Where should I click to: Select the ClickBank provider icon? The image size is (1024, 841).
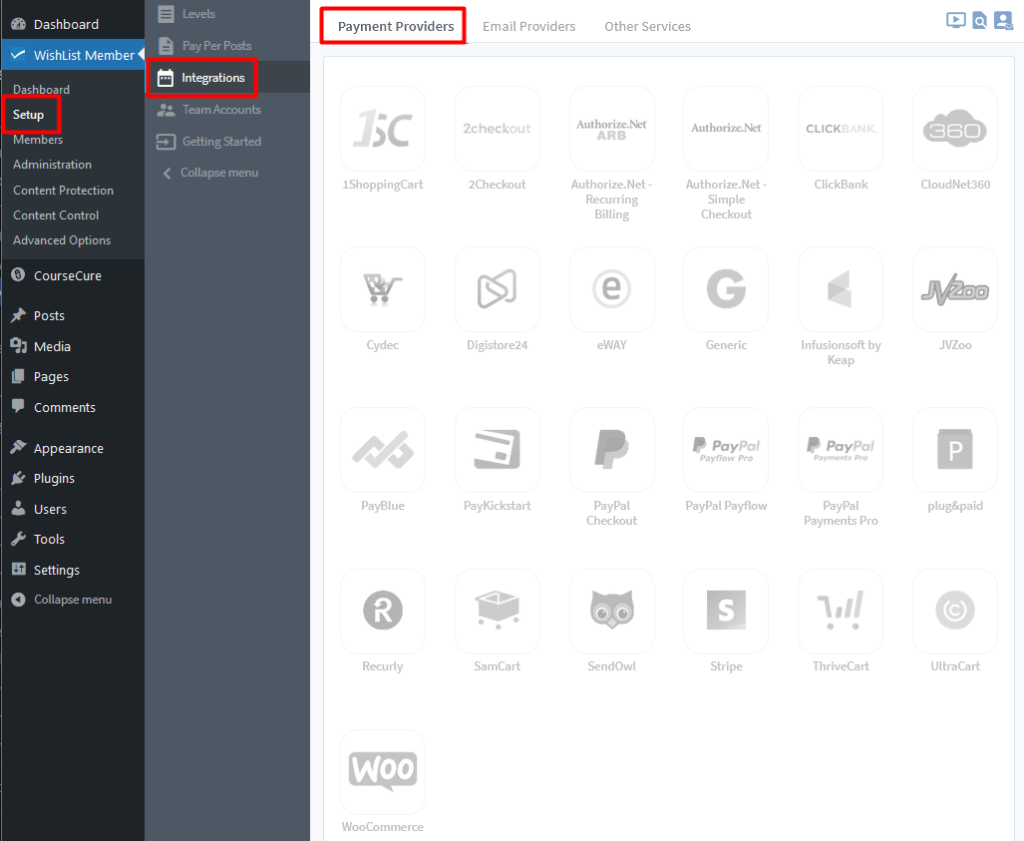(840, 129)
